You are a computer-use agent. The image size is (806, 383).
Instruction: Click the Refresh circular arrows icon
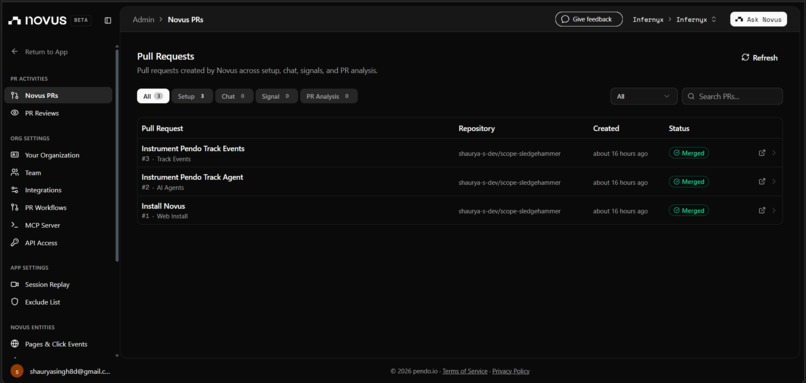click(745, 58)
